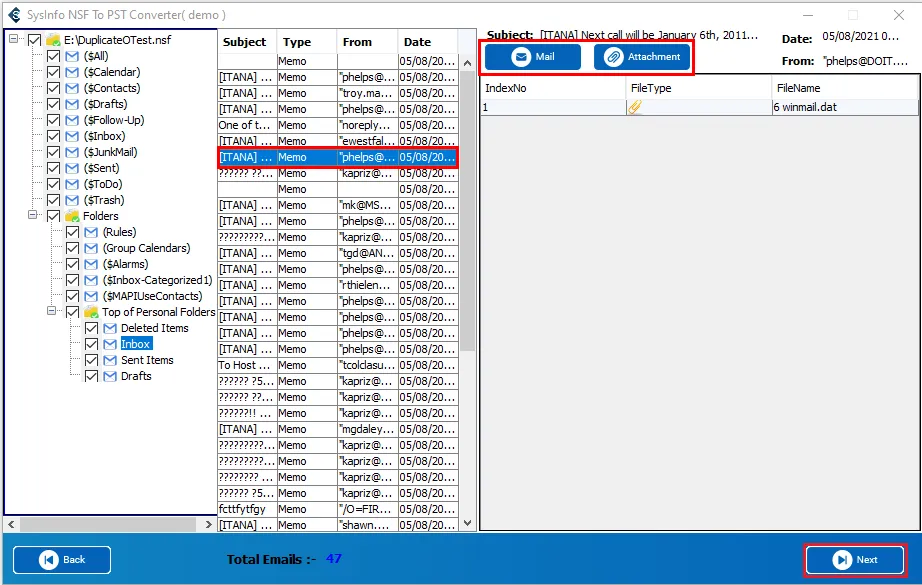This screenshot has width=922, height=585.
Task: Uncheck the ($Inbox) folder checkbox
Action: click(x=54, y=136)
